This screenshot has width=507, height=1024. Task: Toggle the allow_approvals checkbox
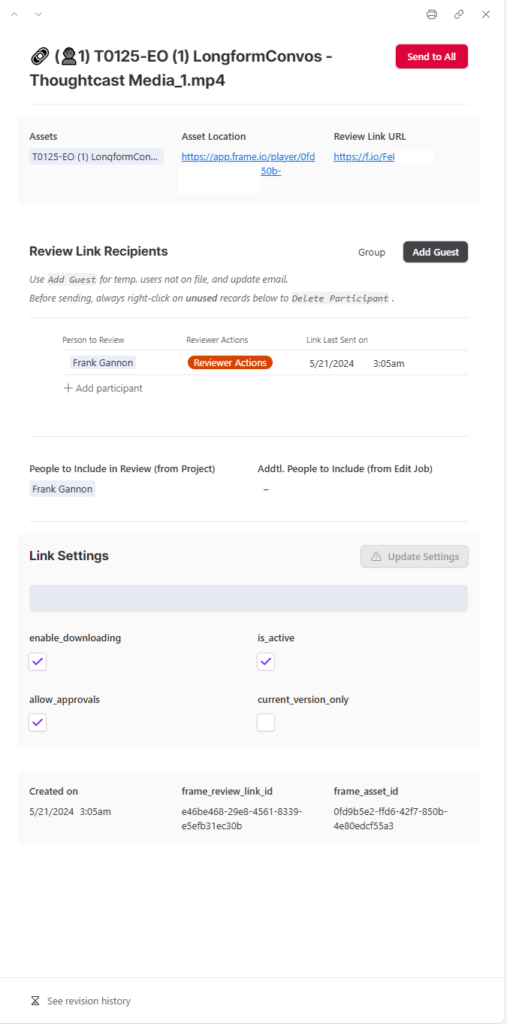point(38,722)
